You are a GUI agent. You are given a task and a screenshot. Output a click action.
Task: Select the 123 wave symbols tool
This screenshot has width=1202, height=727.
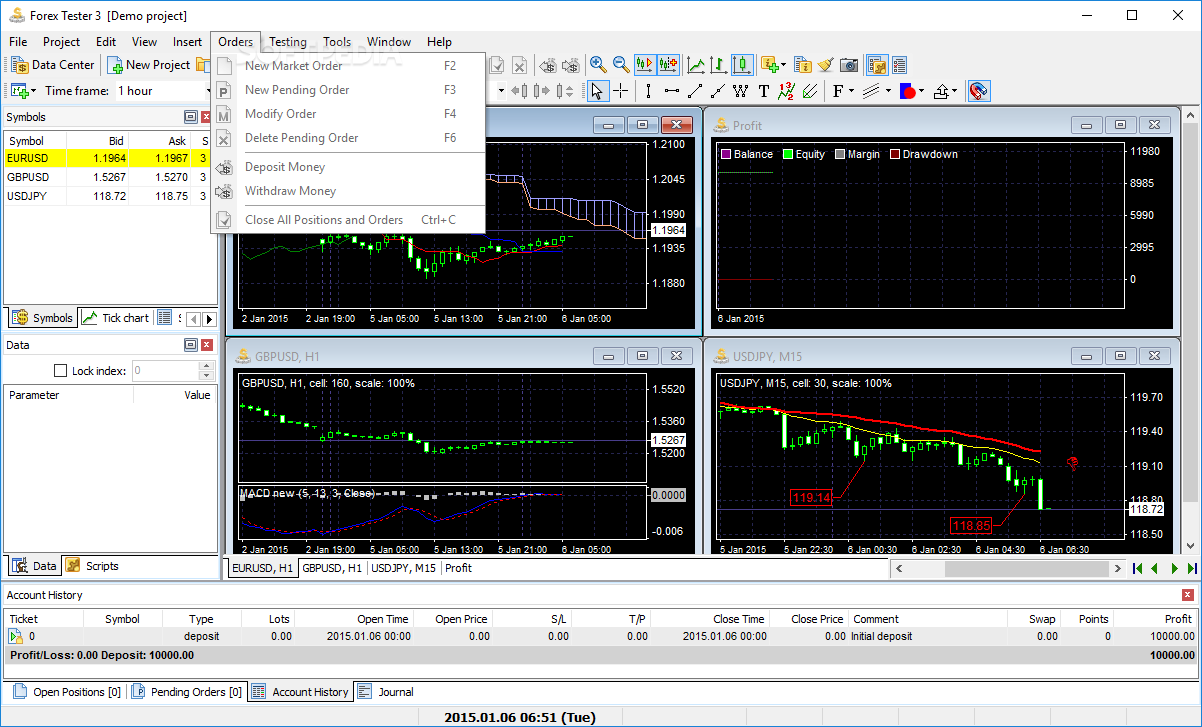(x=787, y=91)
